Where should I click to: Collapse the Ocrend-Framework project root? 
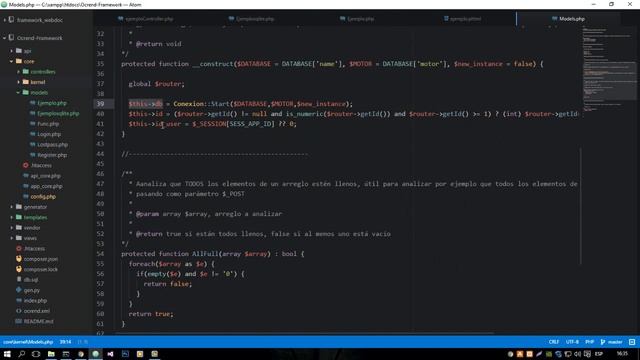coord(4,38)
